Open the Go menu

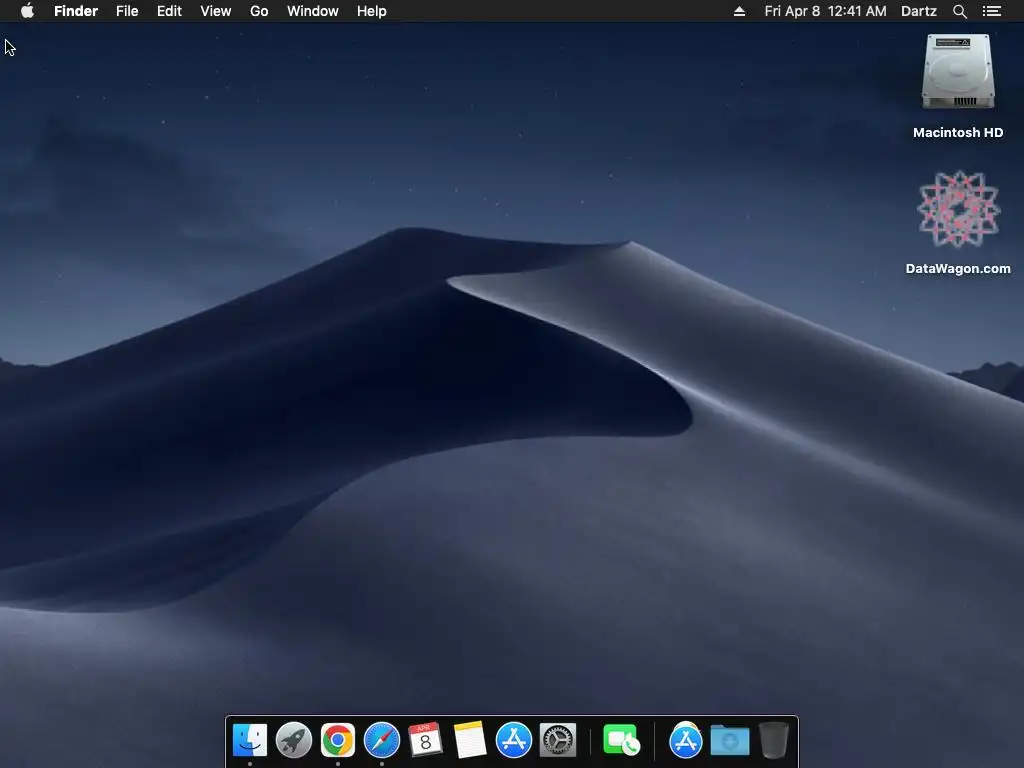(x=259, y=11)
